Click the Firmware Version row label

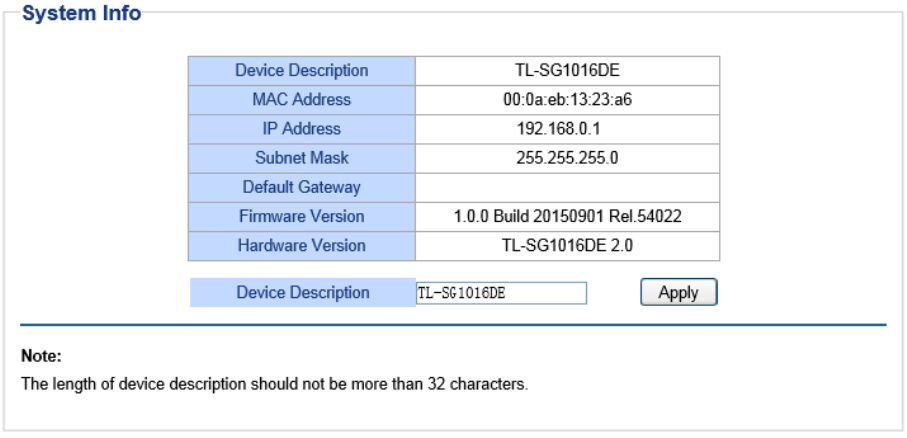(301, 216)
